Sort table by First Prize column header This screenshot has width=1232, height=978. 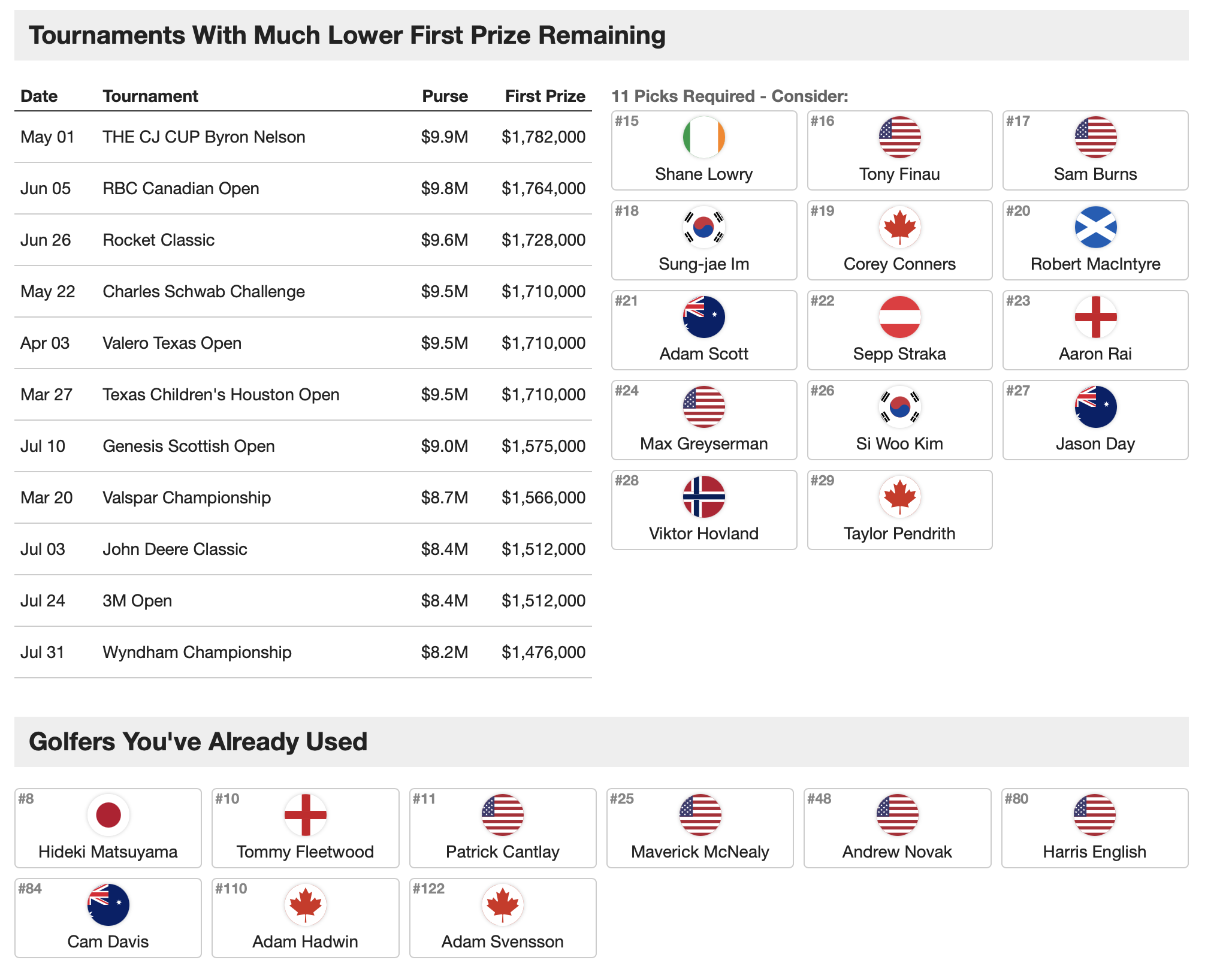click(545, 96)
